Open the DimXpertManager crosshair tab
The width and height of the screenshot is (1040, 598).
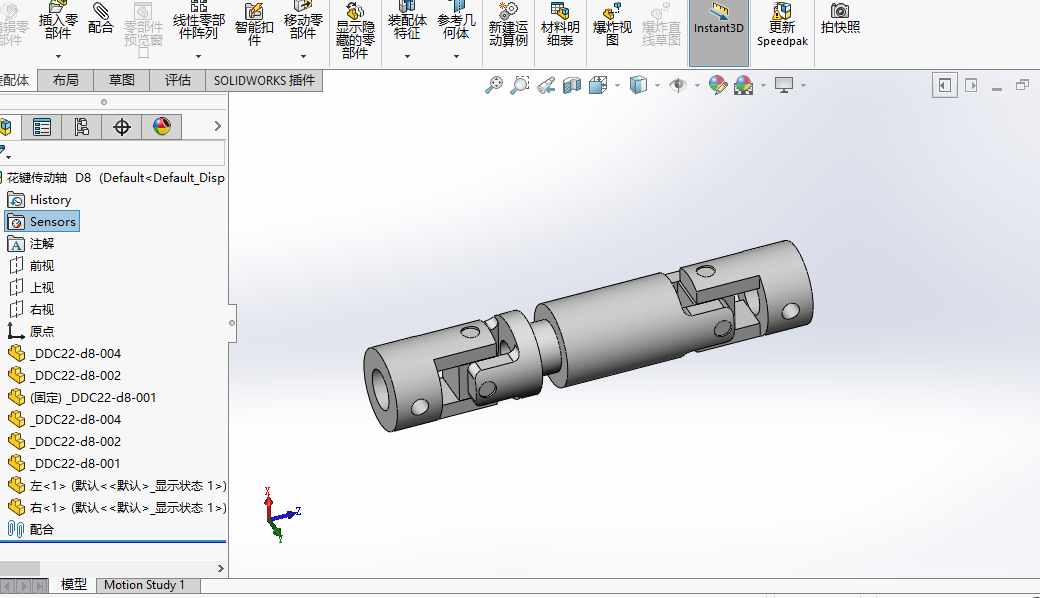pyautogui.click(x=121, y=127)
